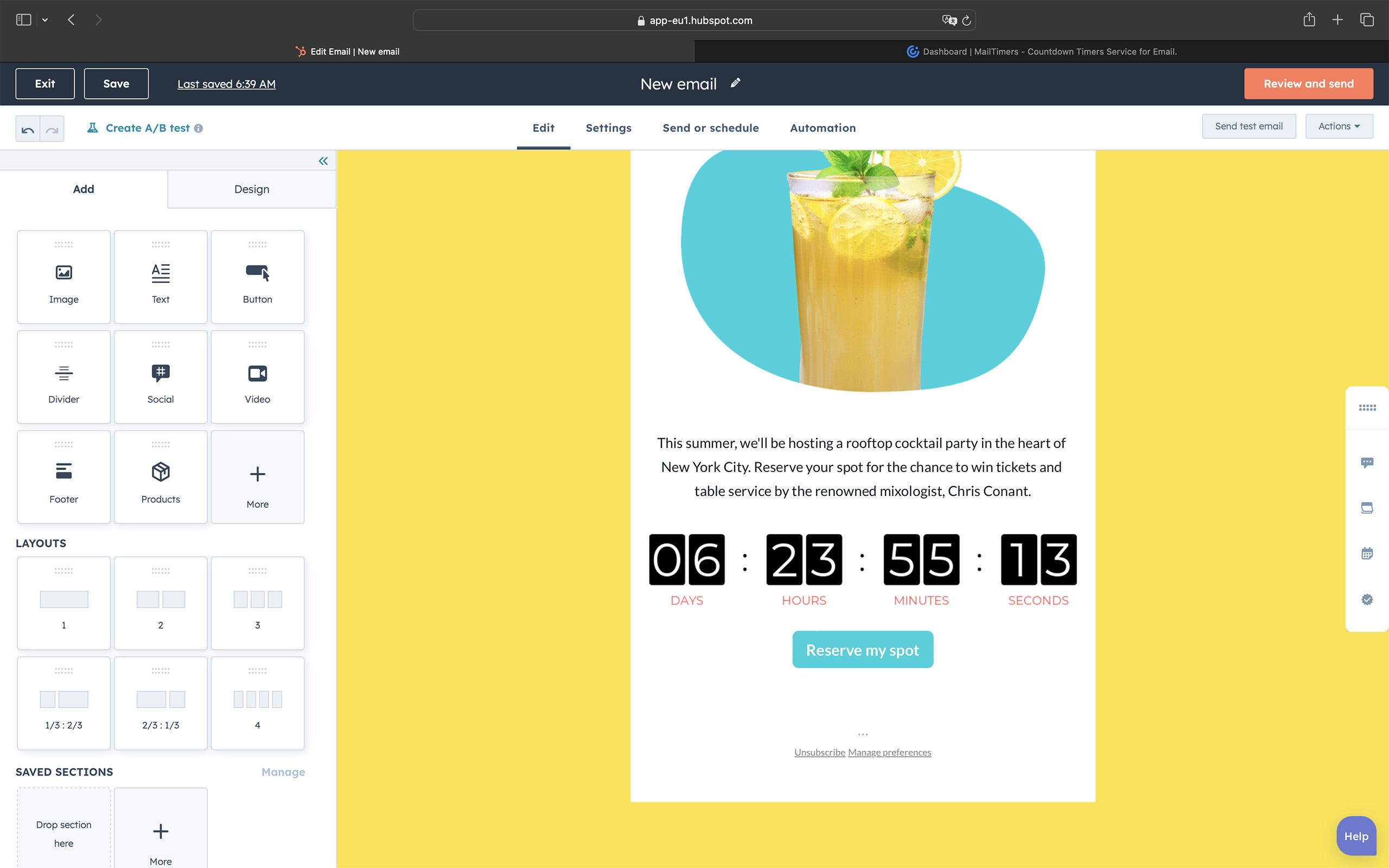Go to Send or schedule tab
This screenshot has height=868, width=1389.
click(711, 128)
